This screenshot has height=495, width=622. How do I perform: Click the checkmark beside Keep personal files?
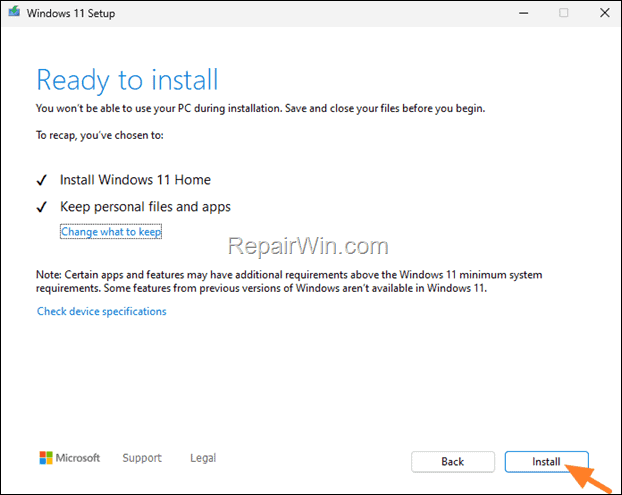pyautogui.click(x=42, y=207)
